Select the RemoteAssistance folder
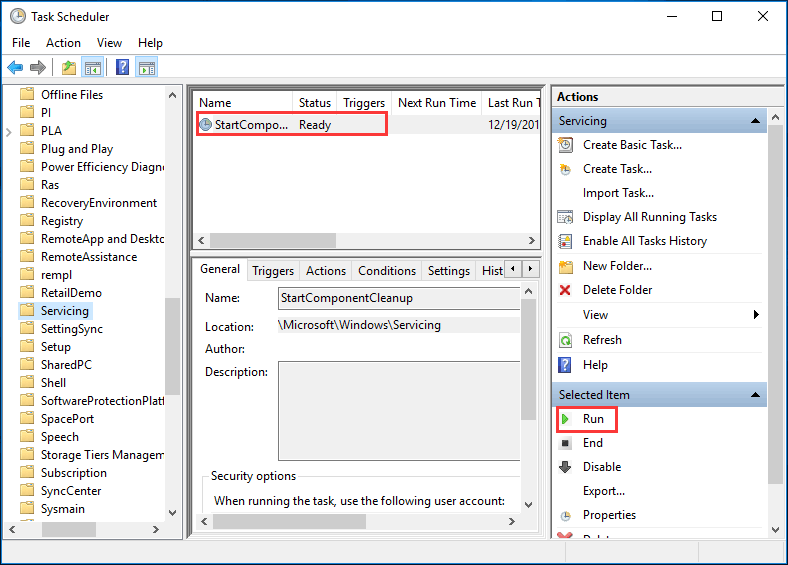This screenshot has height=565, width=788. click(89, 257)
